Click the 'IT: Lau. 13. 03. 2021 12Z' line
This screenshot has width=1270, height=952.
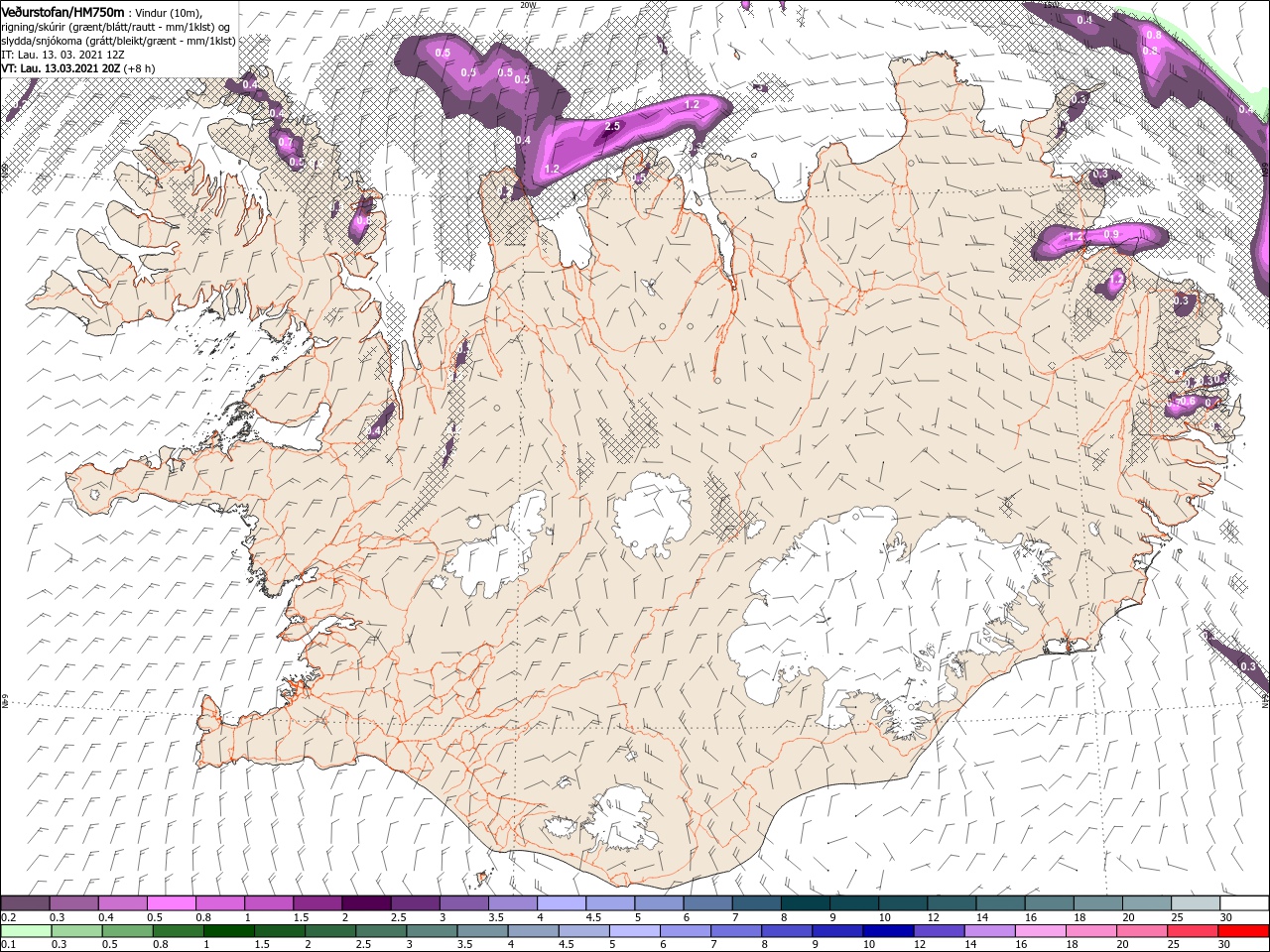click(x=63, y=54)
